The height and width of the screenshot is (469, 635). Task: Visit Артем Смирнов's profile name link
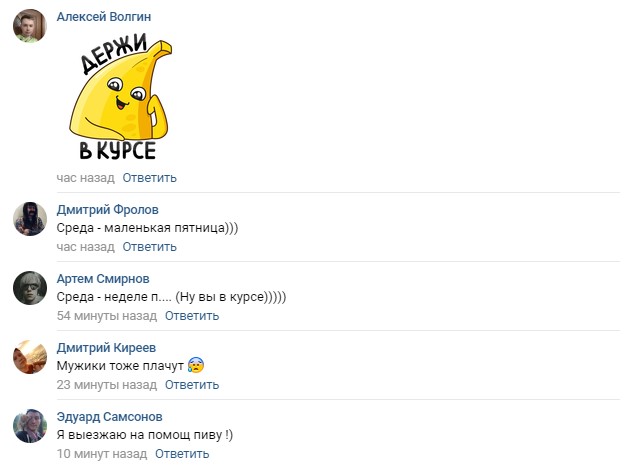(103, 279)
